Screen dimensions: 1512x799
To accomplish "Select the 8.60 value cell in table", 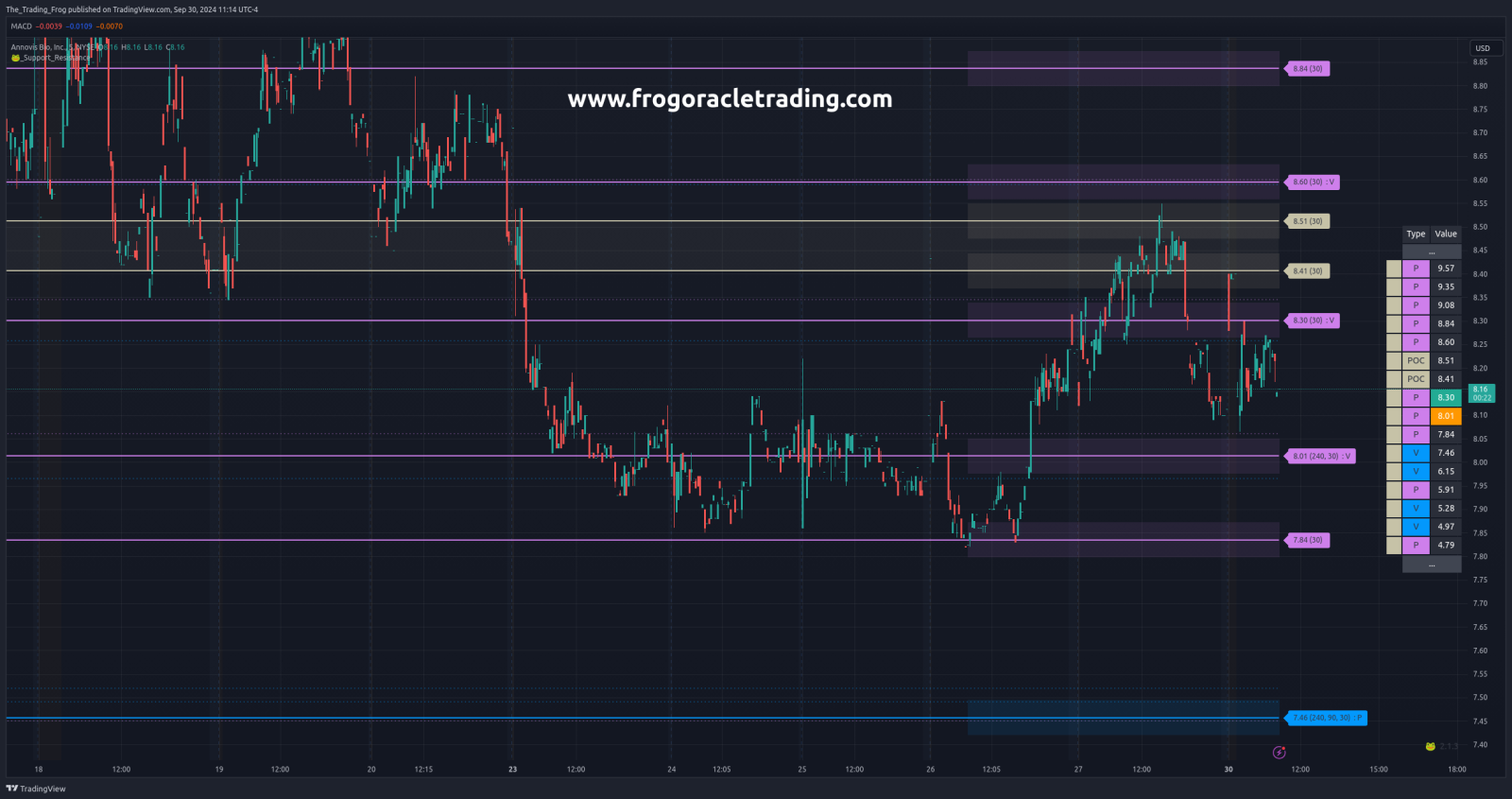I will (1446, 342).
